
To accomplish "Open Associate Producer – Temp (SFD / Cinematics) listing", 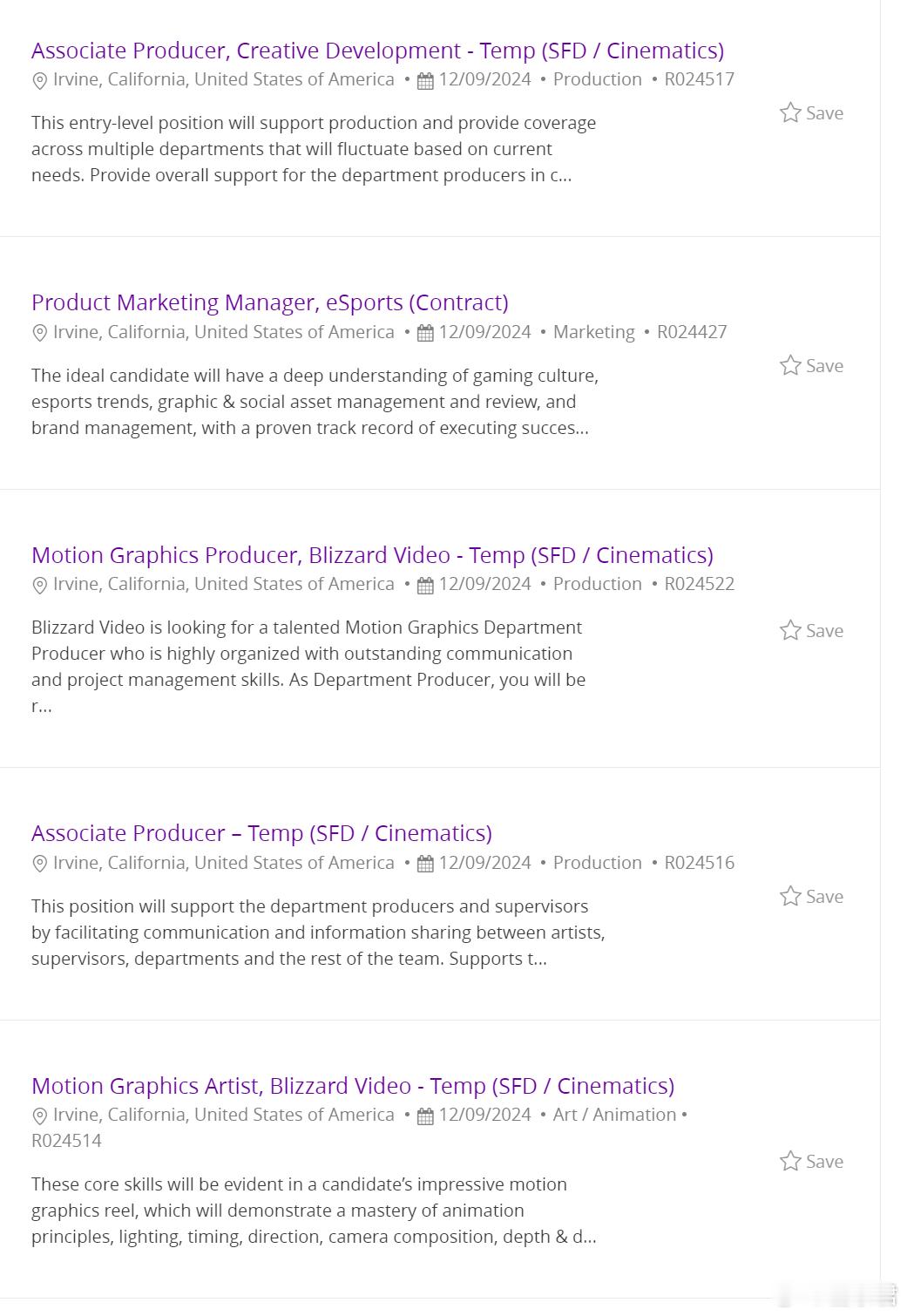I will pyautogui.click(x=261, y=833).
